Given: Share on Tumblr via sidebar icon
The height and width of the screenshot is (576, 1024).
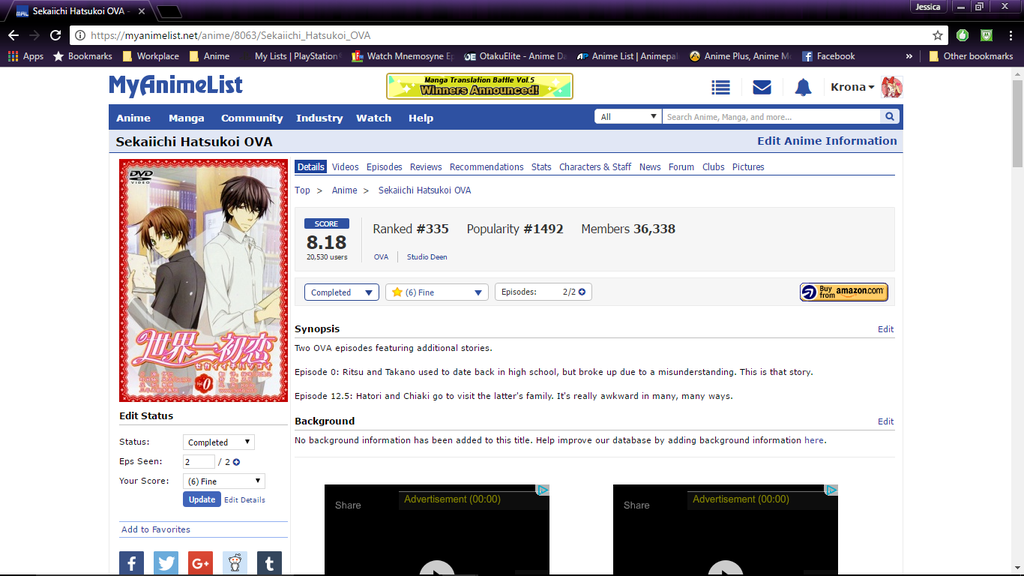Looking at the screenshot, I should point(269,563).
